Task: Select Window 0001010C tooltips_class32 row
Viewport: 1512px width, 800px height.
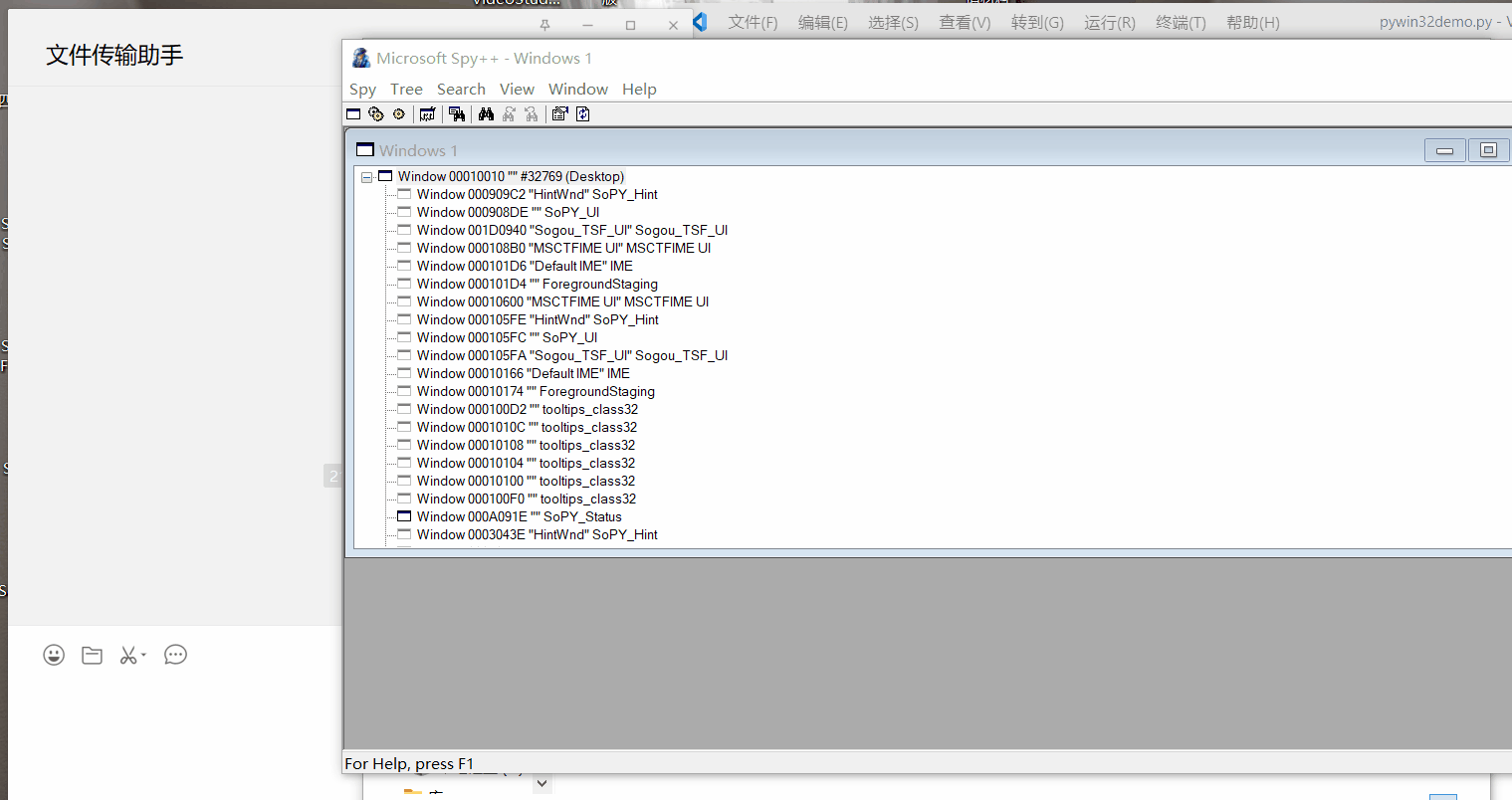Action: (527, 427)
